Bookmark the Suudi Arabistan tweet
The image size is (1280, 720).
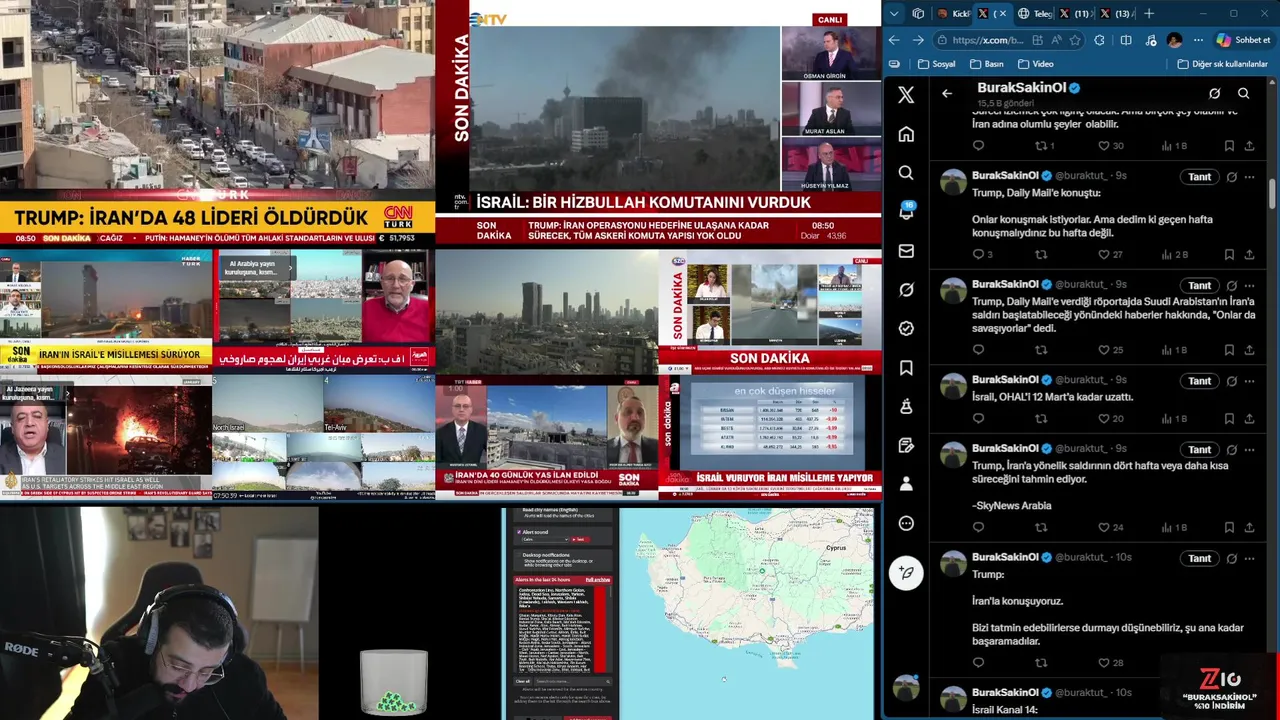click(1229, 350)
